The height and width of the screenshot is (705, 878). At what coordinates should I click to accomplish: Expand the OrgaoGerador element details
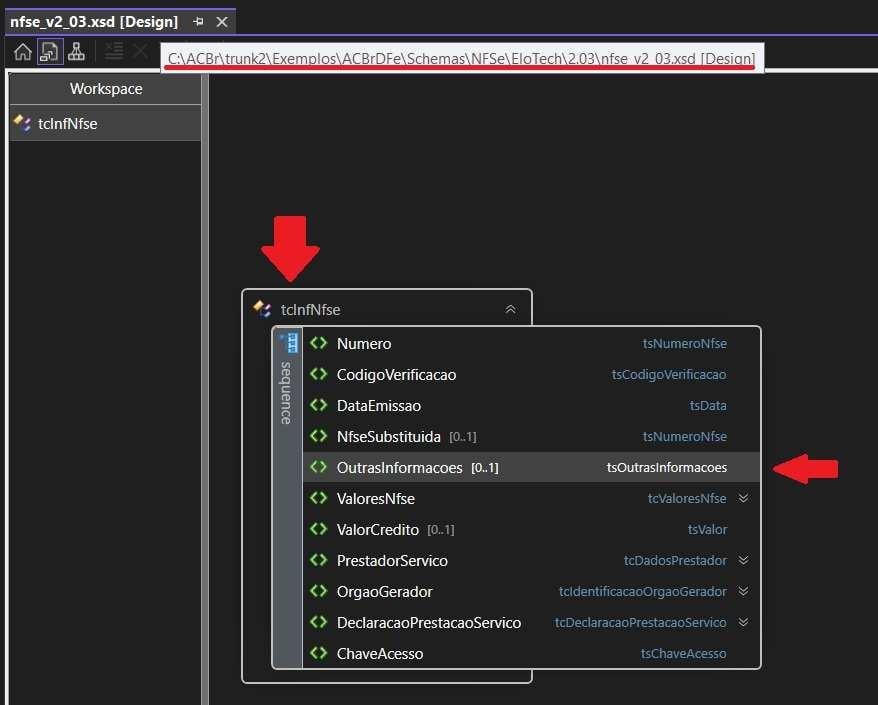click(x=744, y=591)
